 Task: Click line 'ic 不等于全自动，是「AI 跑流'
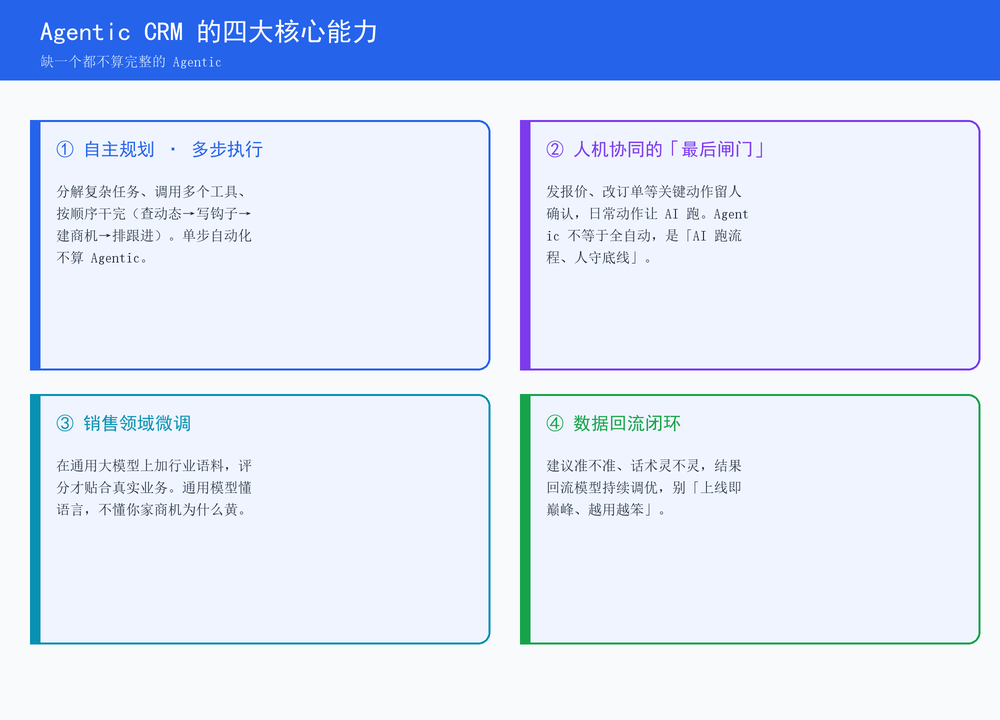(643, 236)
